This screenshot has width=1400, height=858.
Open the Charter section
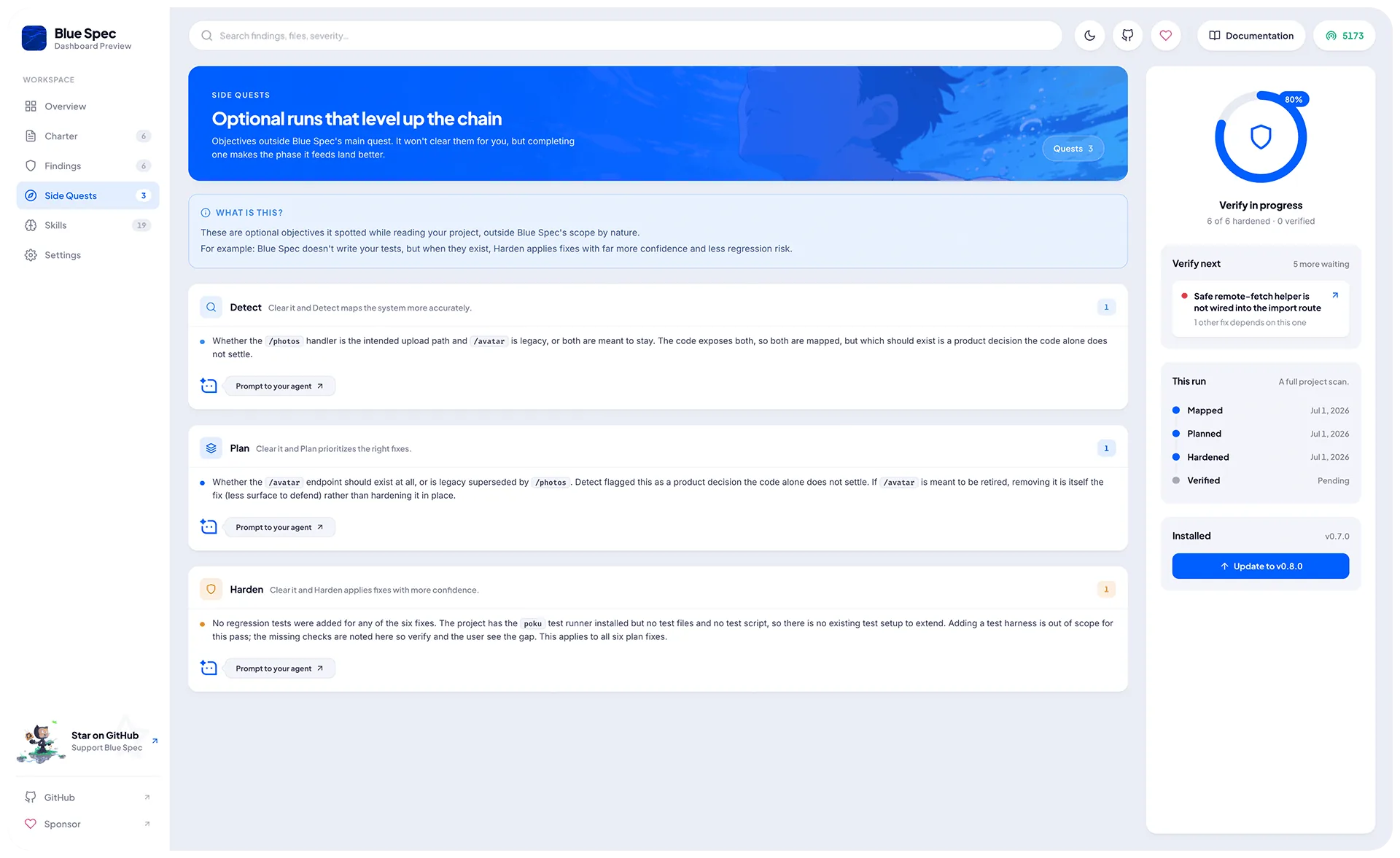pos(87,136)
